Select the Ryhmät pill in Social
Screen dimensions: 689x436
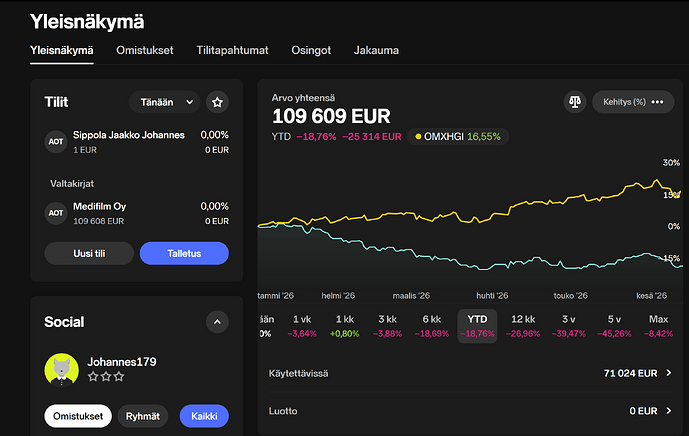pos(143,416)
